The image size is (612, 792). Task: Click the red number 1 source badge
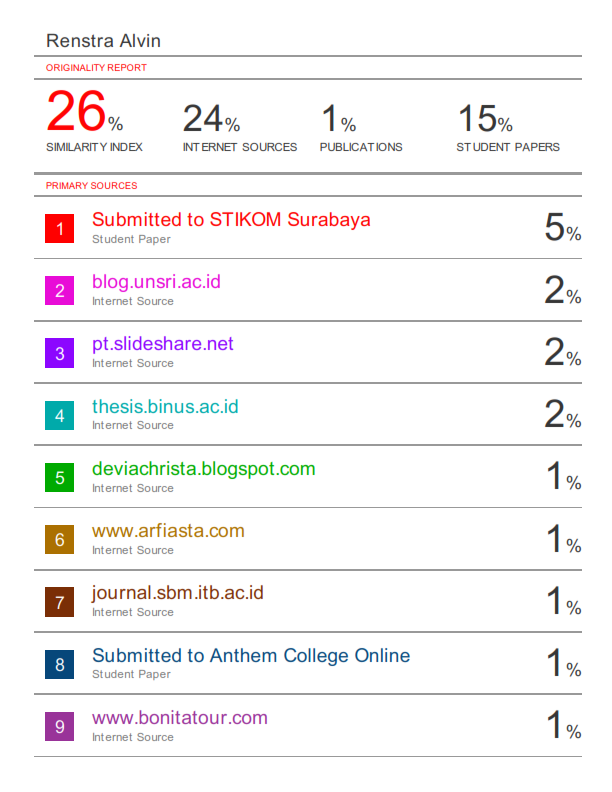coord(60,229)
